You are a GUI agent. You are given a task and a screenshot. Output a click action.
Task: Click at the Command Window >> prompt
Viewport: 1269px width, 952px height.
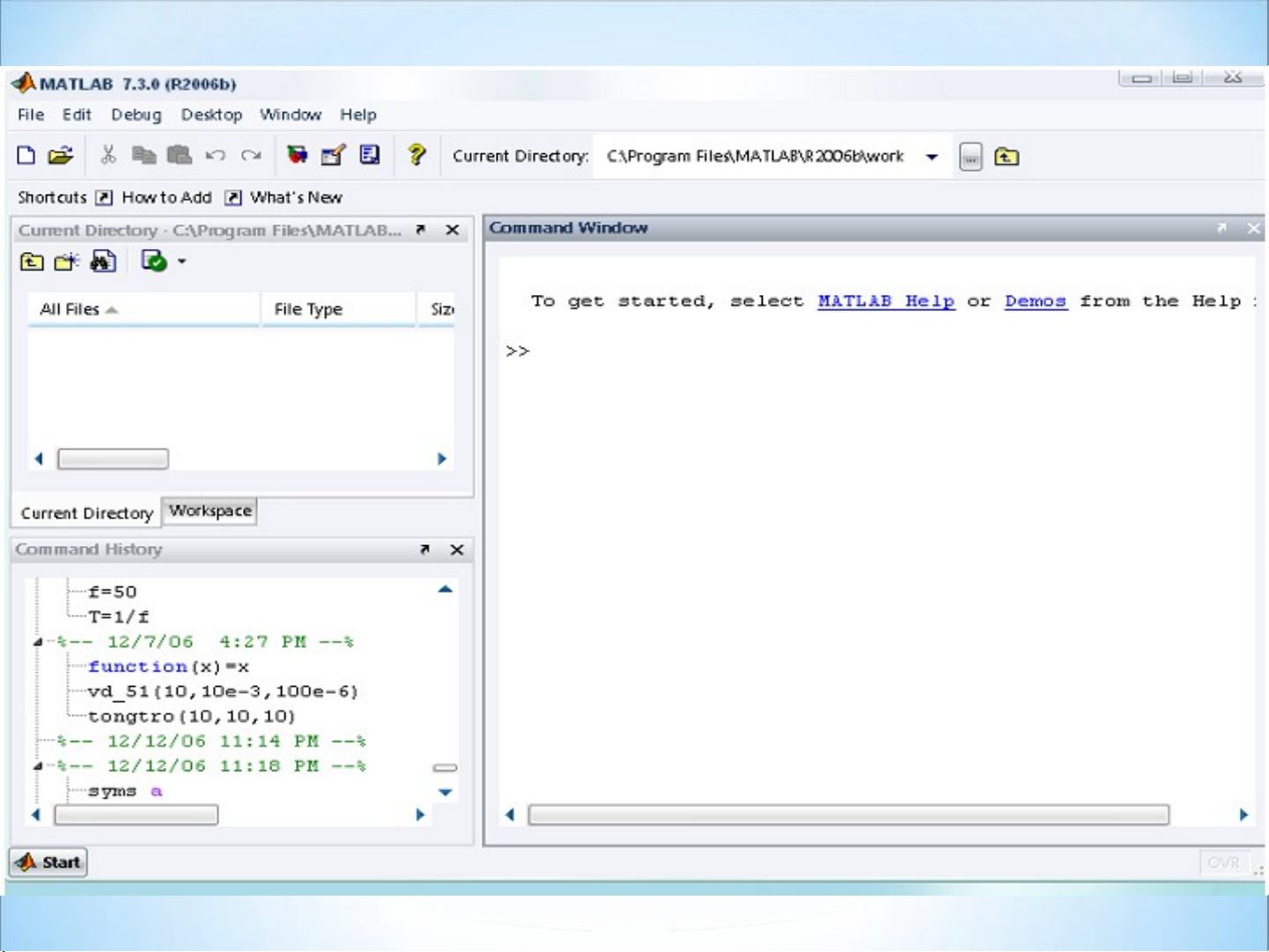point(518,351)
